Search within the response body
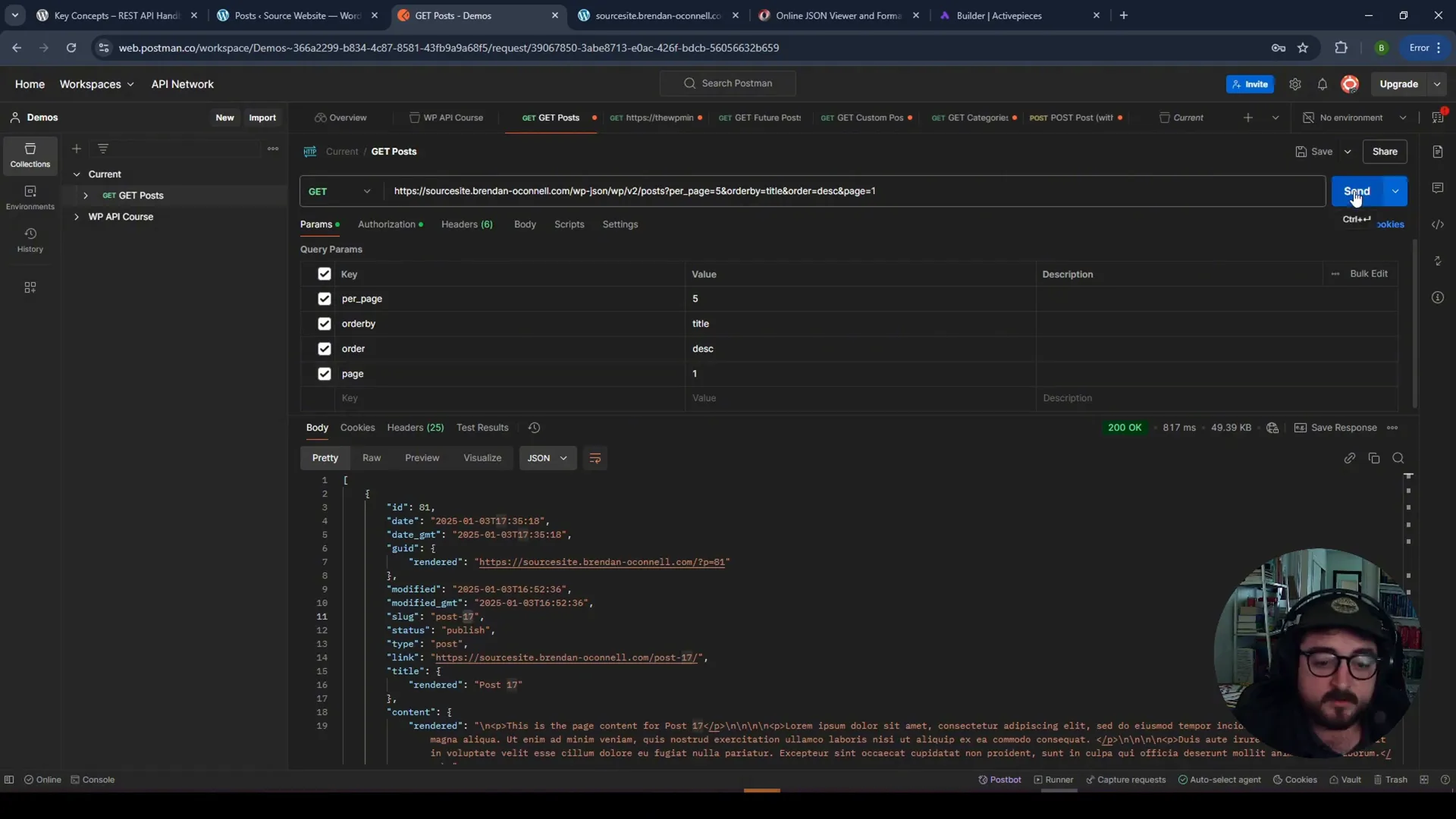 pos(1398,458)
